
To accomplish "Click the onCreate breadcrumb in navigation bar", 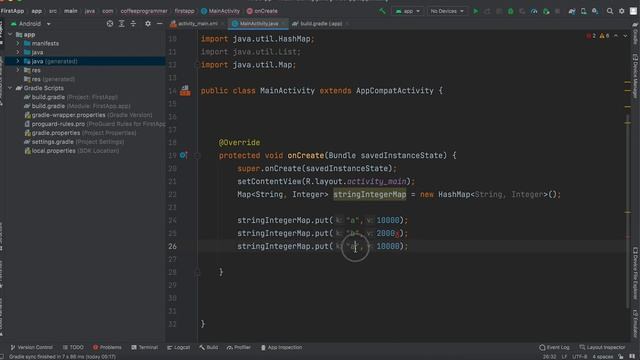I will (262, 11).
